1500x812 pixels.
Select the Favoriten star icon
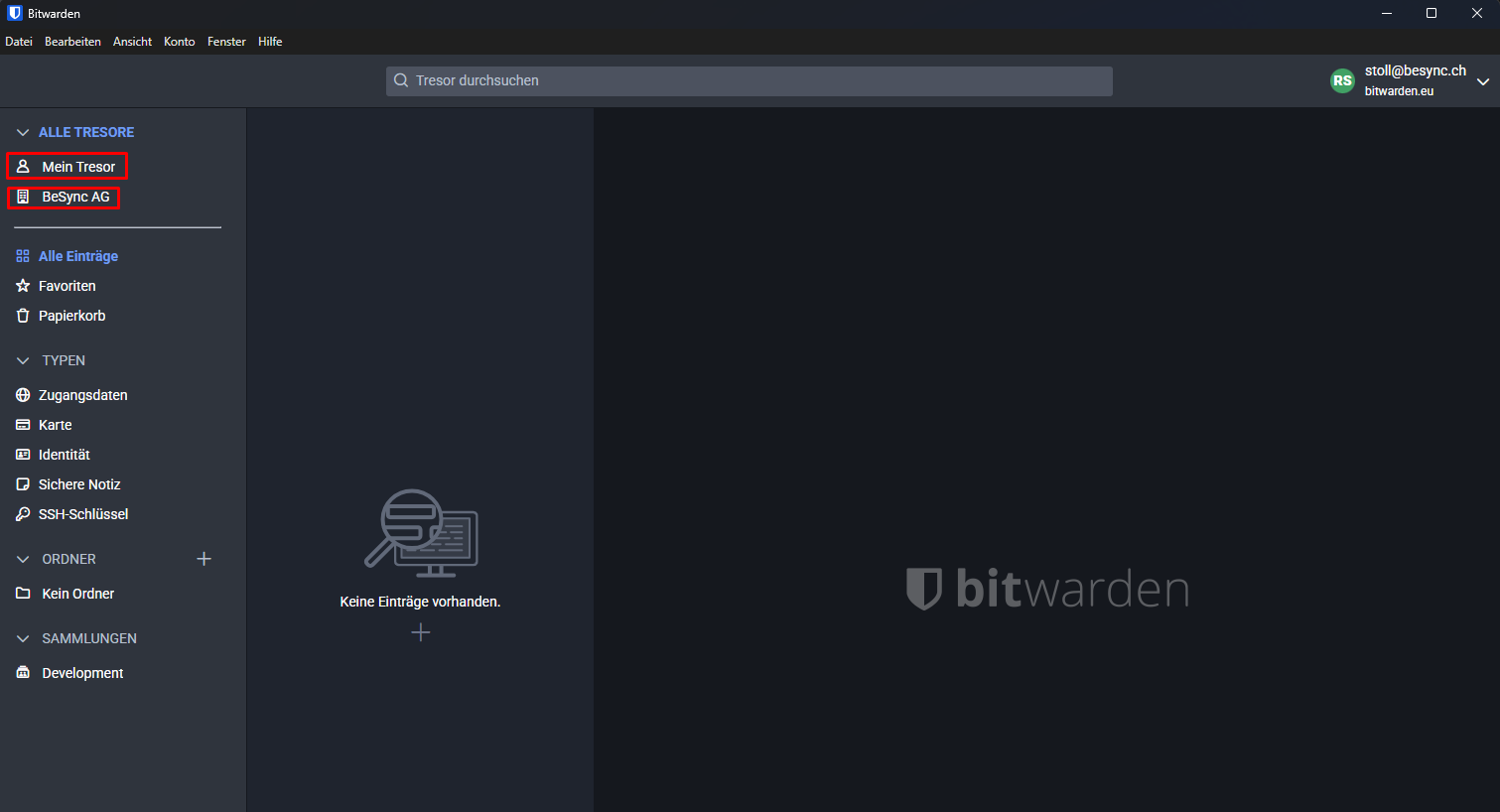coord(23,286)
